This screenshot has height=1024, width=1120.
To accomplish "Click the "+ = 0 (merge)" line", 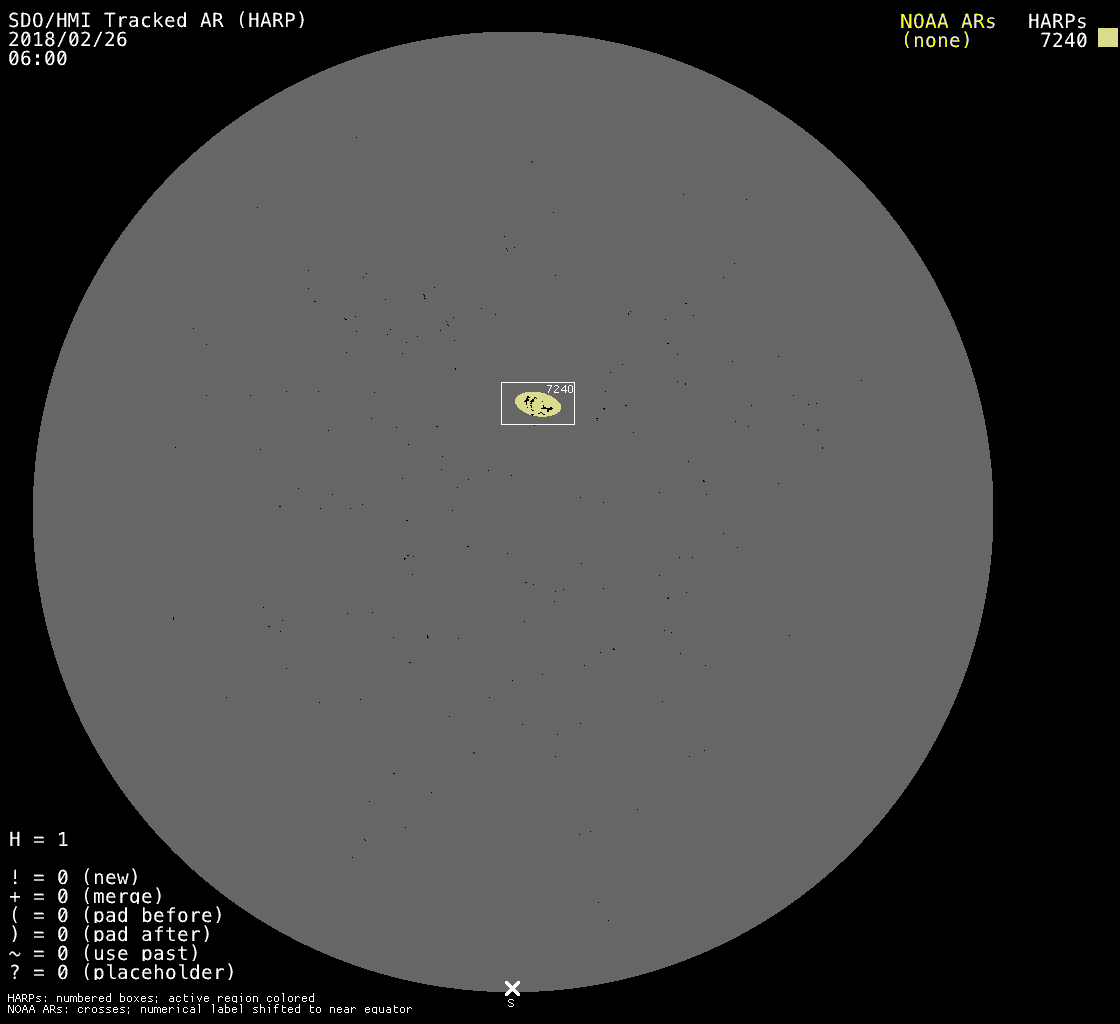I will (86, 896).
